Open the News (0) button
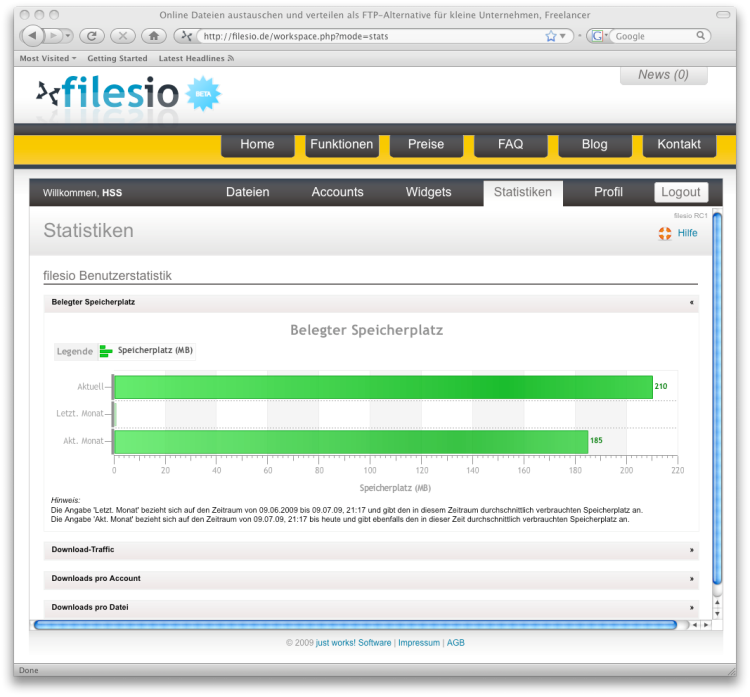The height and width of the screenshot is (697, 750). (x=663, y=75)
